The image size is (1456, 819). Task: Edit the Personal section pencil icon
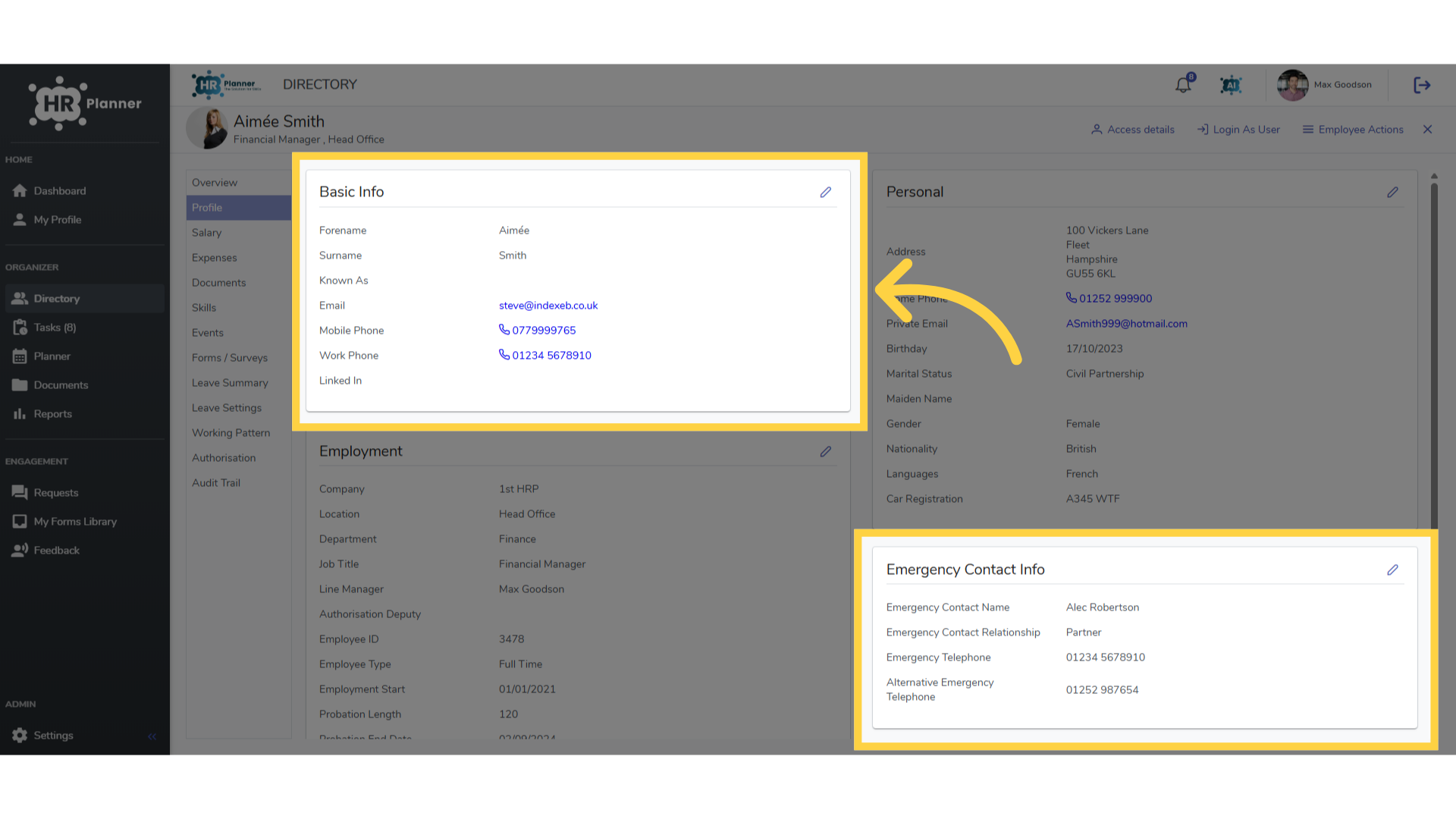[1393, 193]
